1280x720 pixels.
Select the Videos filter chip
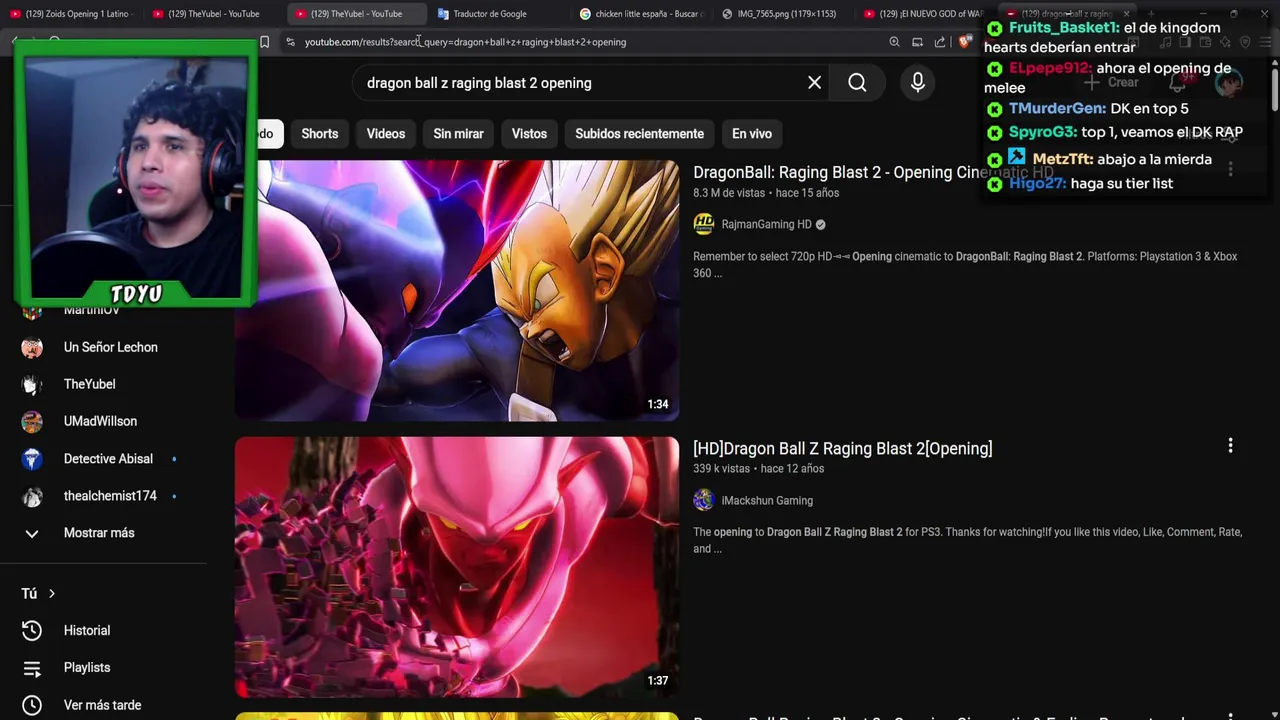[386, 134]
